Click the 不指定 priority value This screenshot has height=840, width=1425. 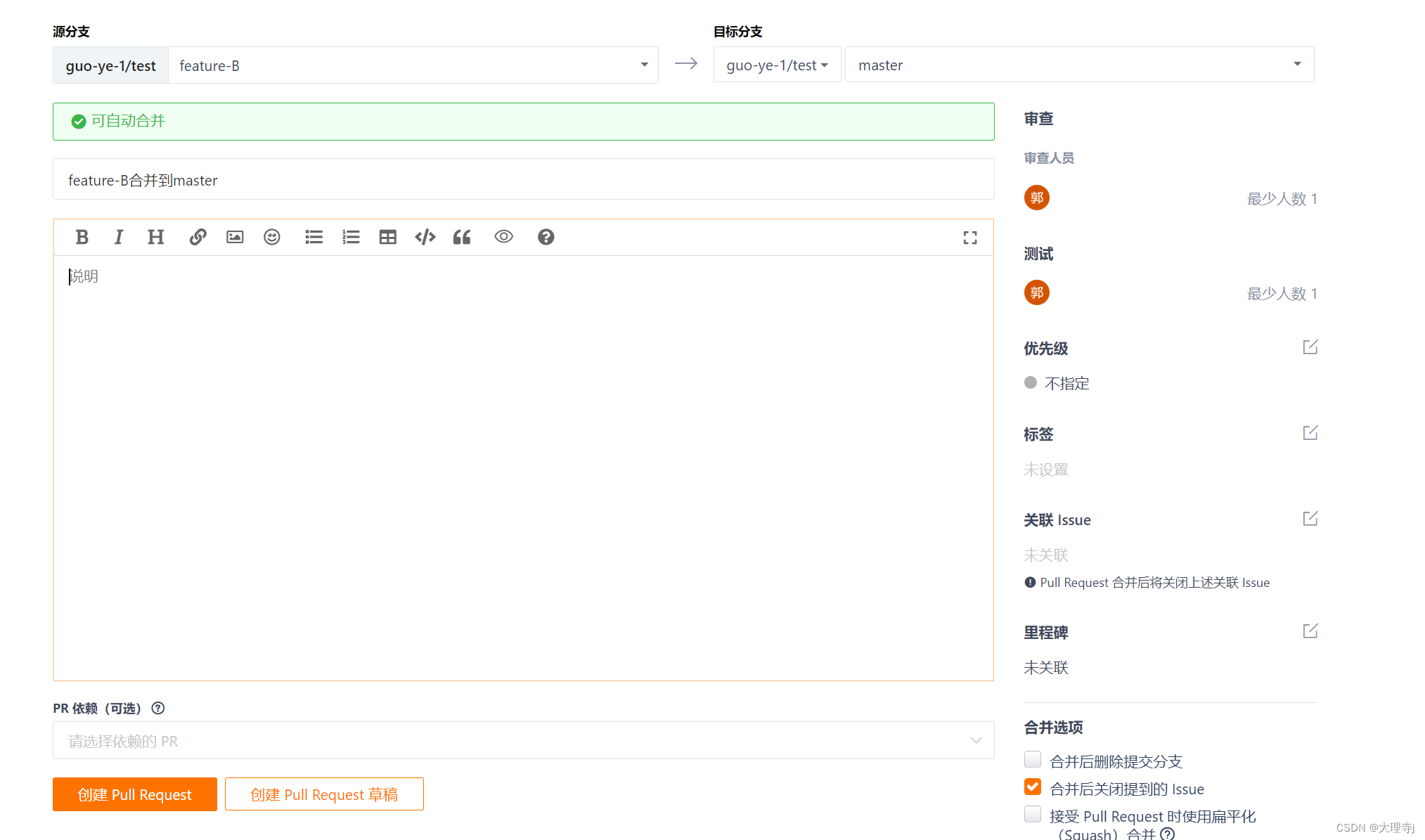(1067, 384)
